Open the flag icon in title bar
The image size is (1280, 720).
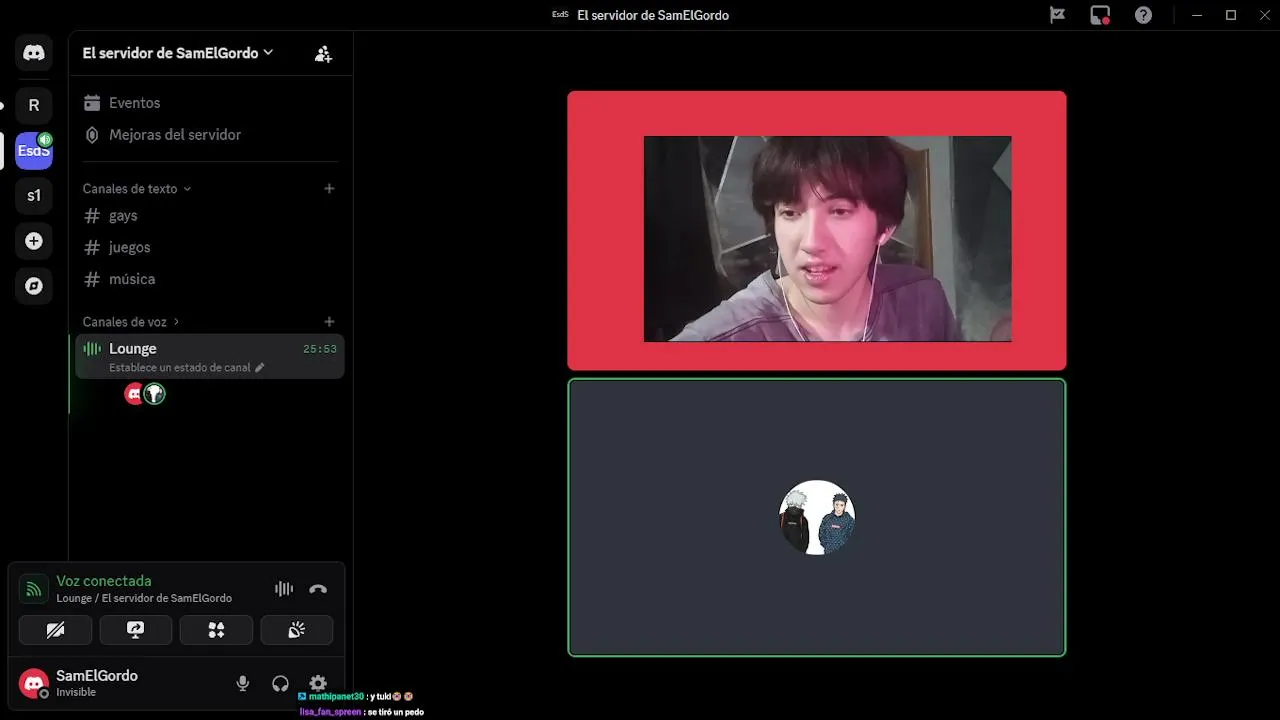pyautogui.click(x=1057, y=15)
